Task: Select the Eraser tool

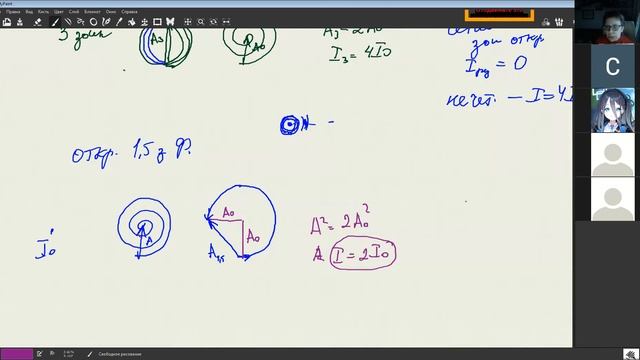Action: 38,22
